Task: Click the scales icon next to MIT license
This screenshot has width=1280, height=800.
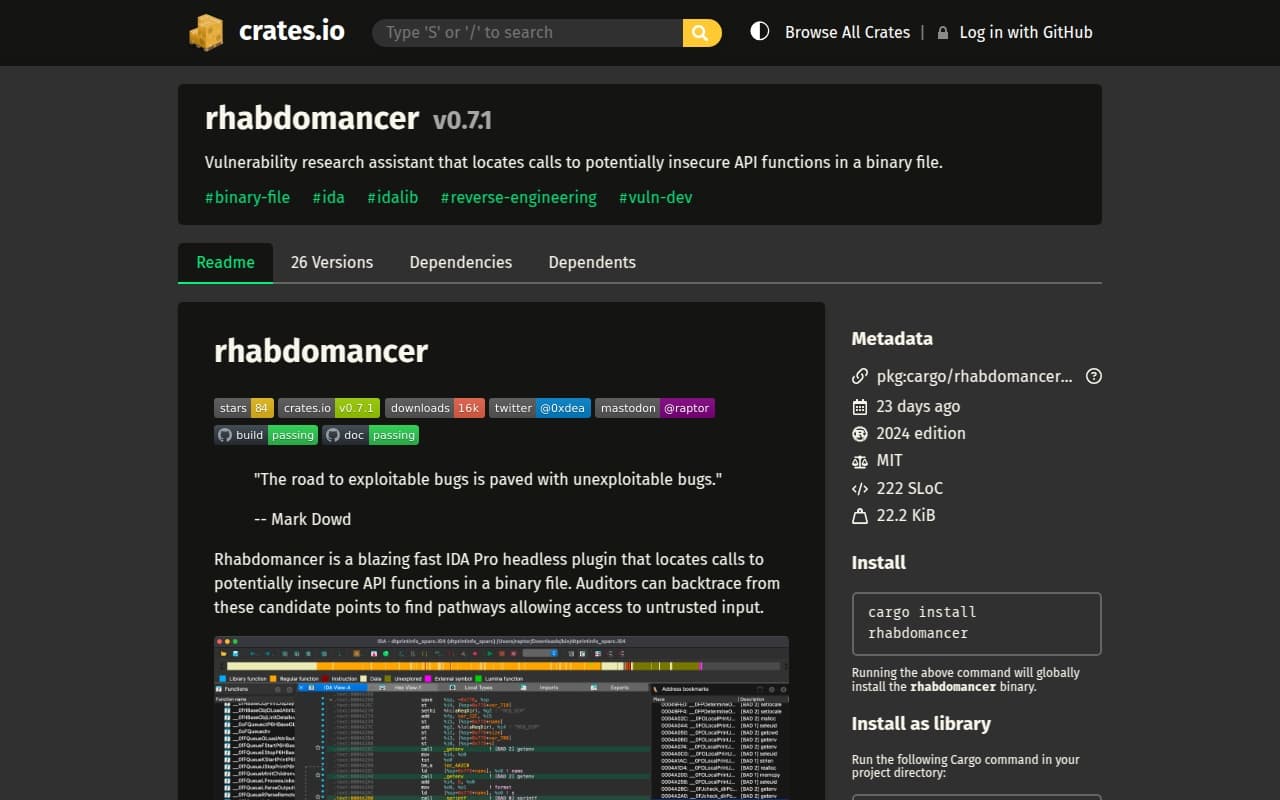Action: [860, 461]
